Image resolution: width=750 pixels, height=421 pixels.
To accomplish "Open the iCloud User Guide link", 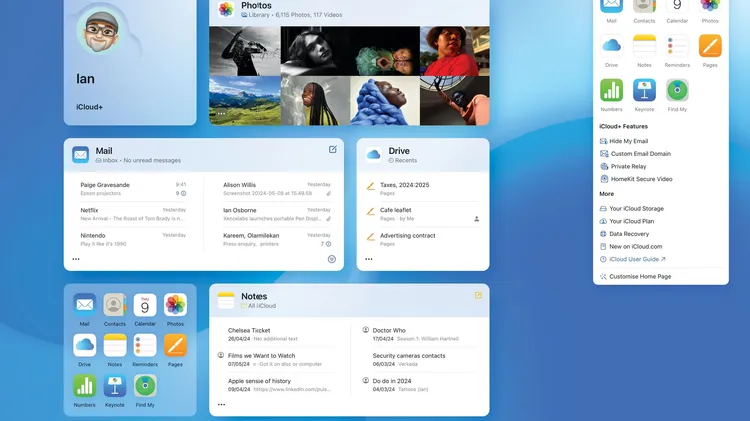I will pyautogui.click(x=632, y=259).
